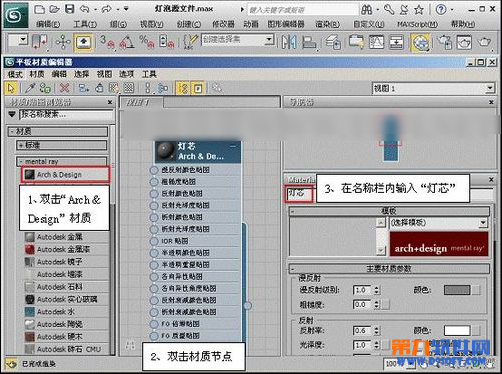Open the Layer Manager icon
502x374 pixels.
tap(333, 42)
